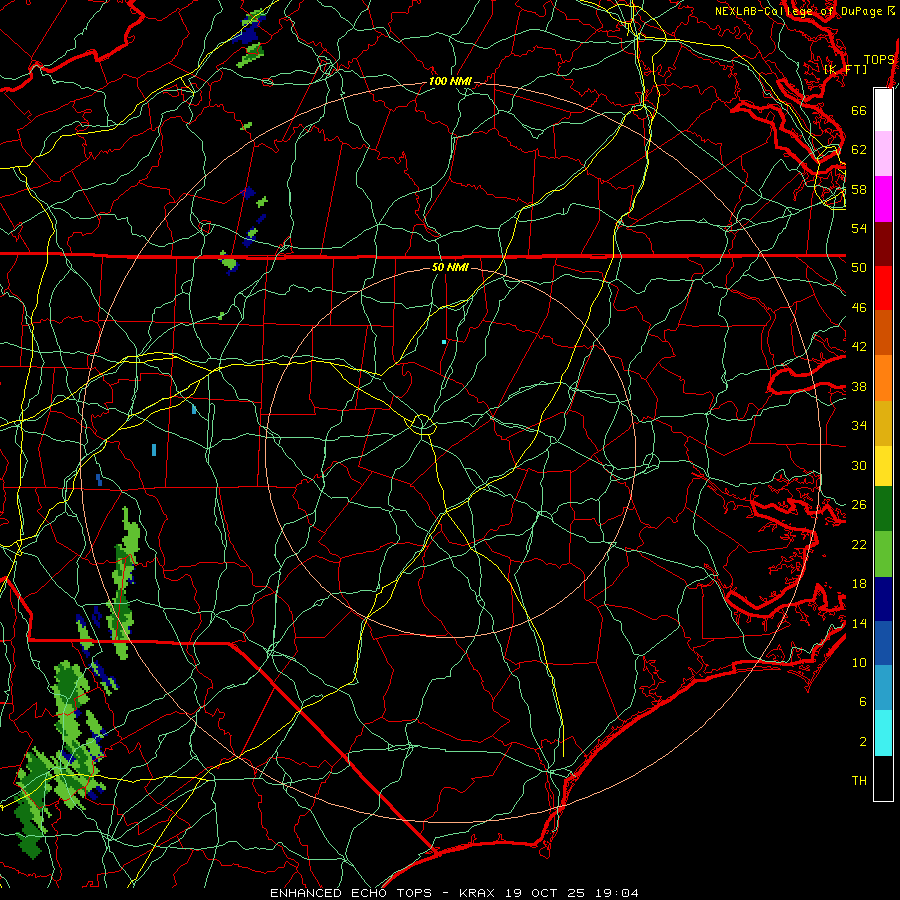The image size is (900, 900).
Task: Click the "19:04" time stamp
Action: pos(615,893)
